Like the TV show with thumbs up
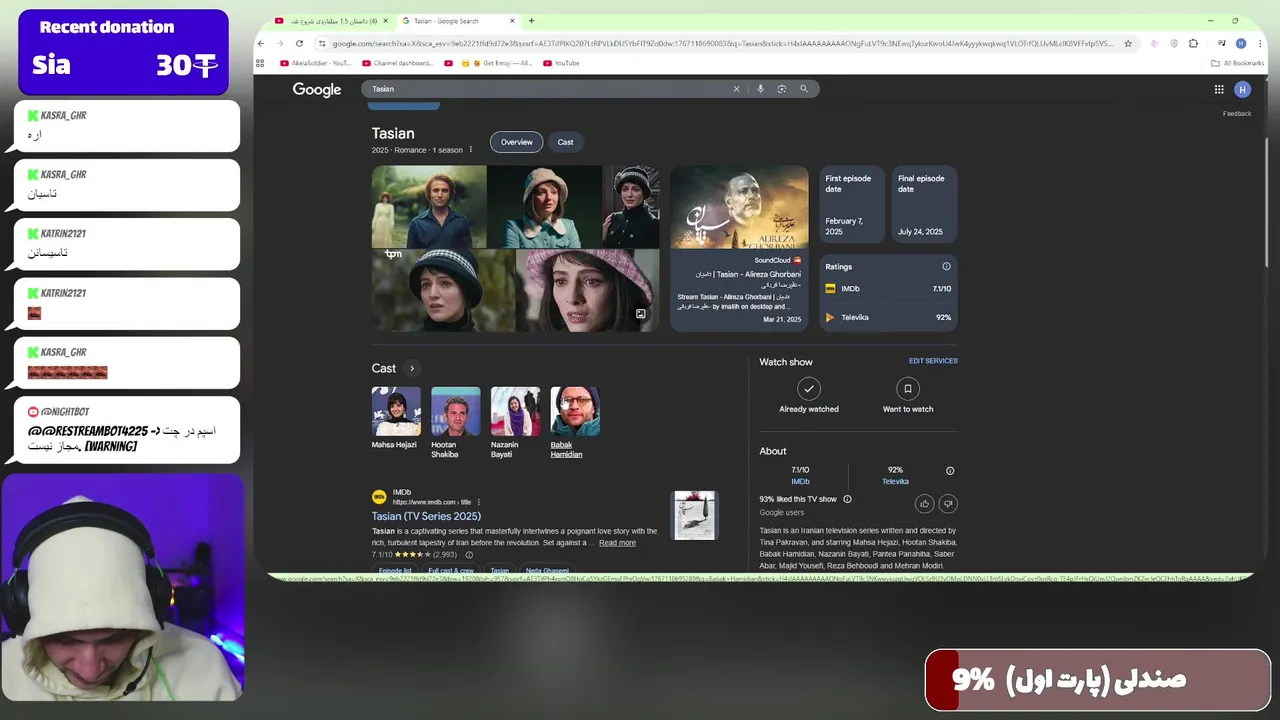Viewport: 1280px width, 720px height. [924, 504]
